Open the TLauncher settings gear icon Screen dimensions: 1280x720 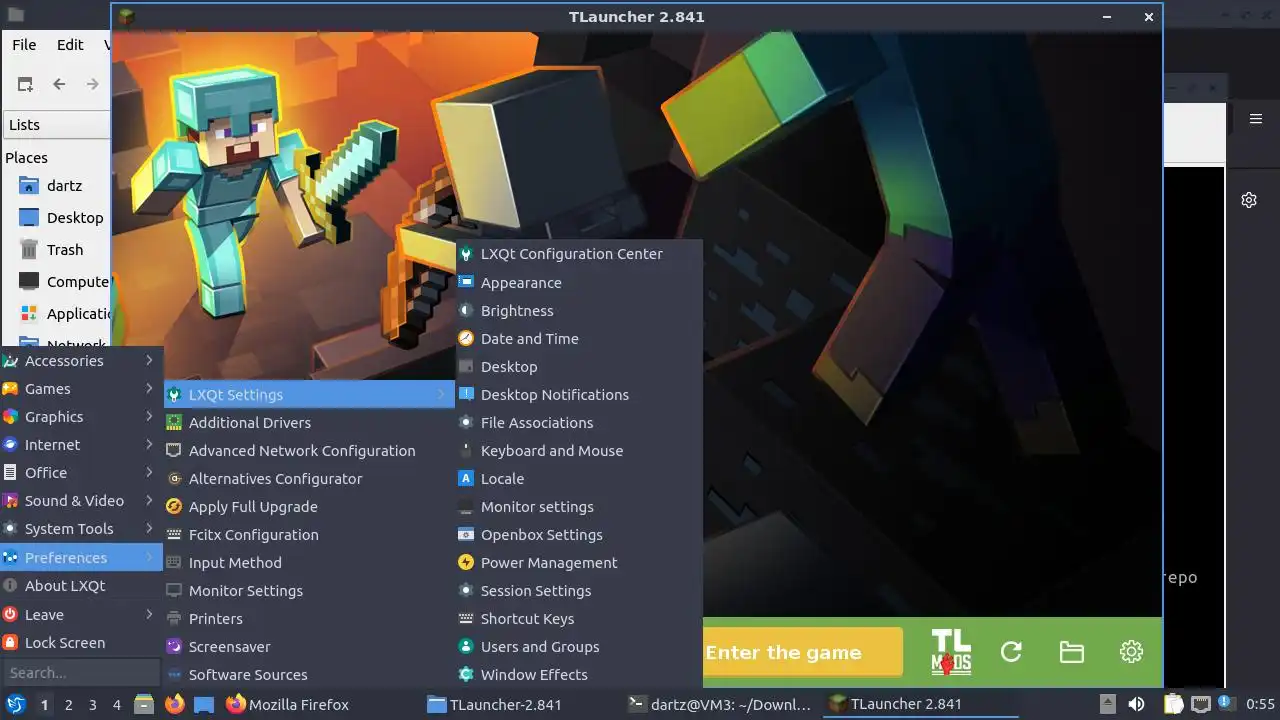(x=1131, y=652)
